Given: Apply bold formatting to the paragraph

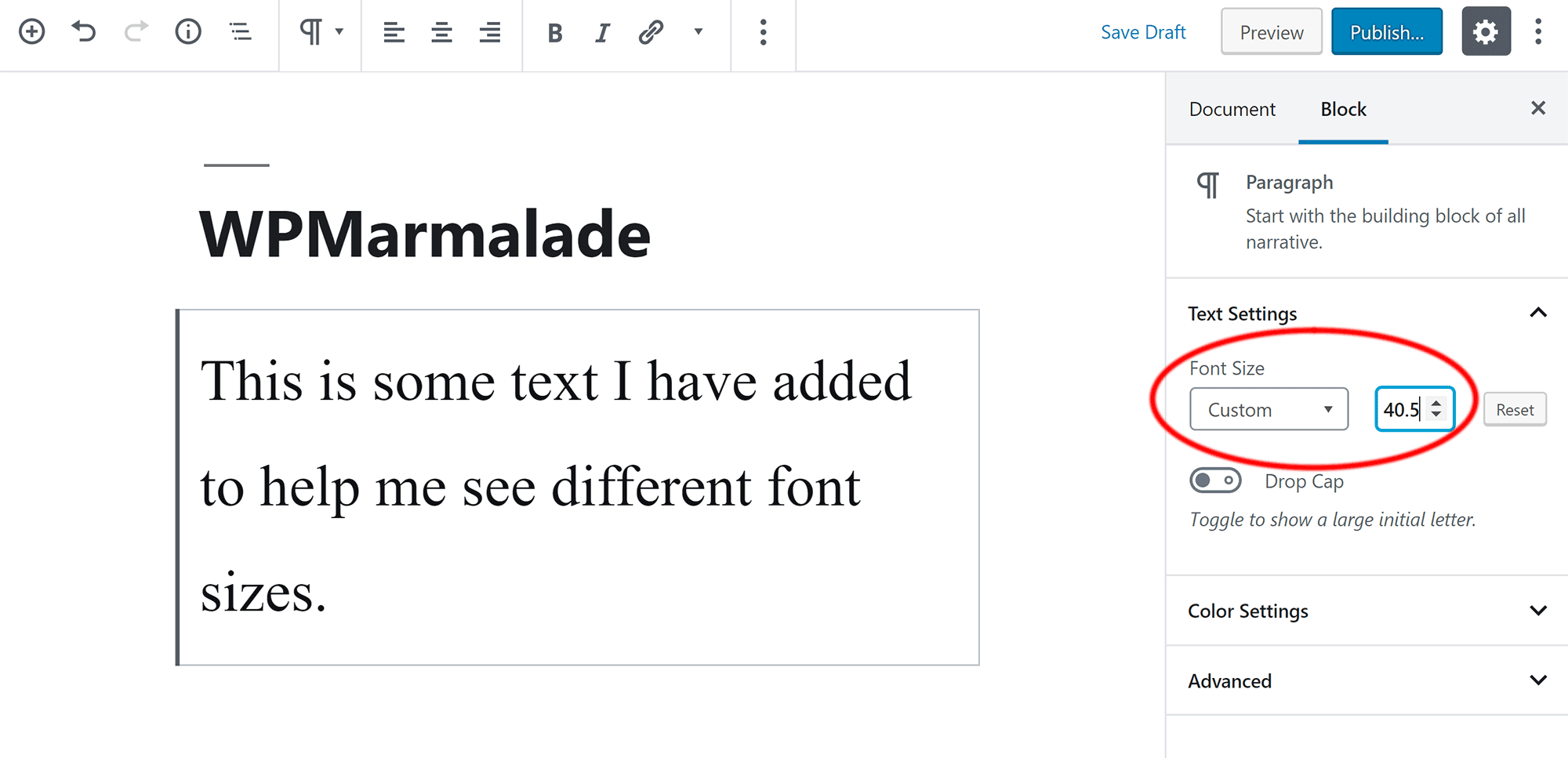Looking at the screenshot, I should click(554, 33).
